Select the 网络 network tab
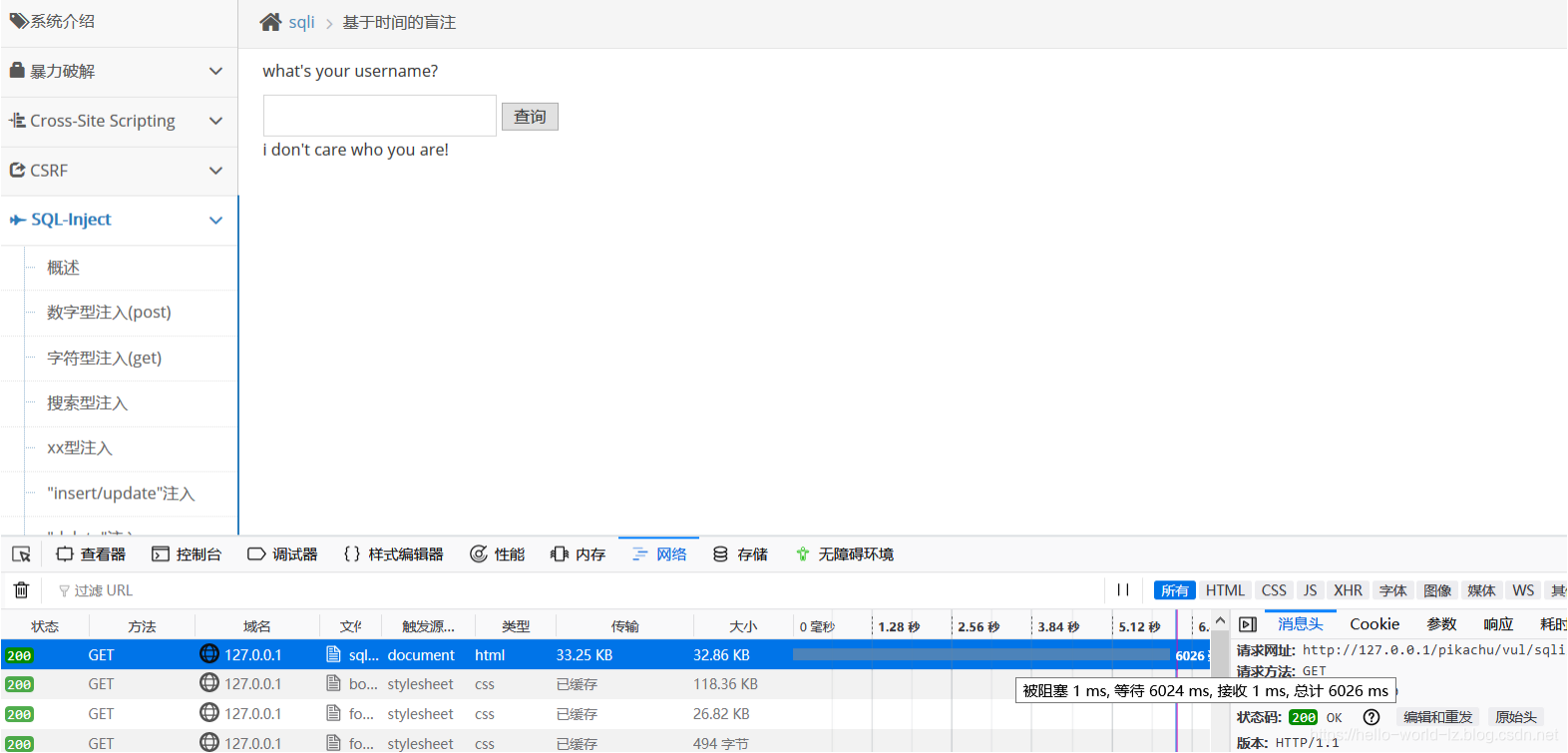This screenshot has height=753, width=1568. [659, 555]
